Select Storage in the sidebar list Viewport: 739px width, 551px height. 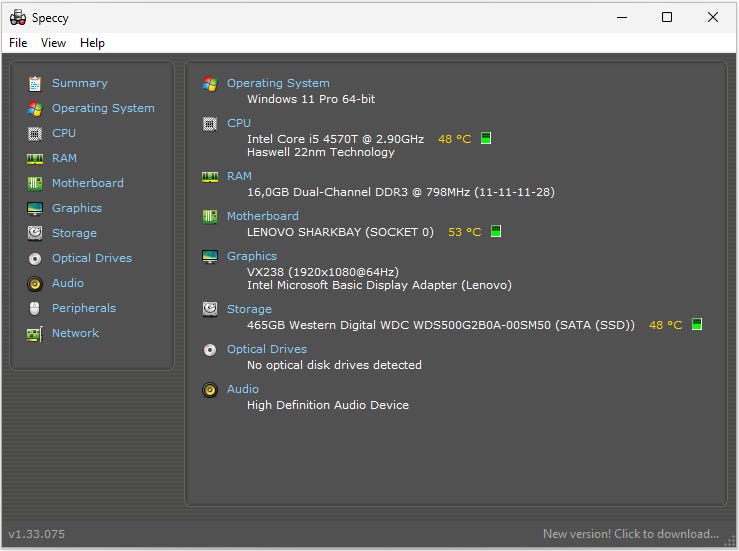[74, 233]
